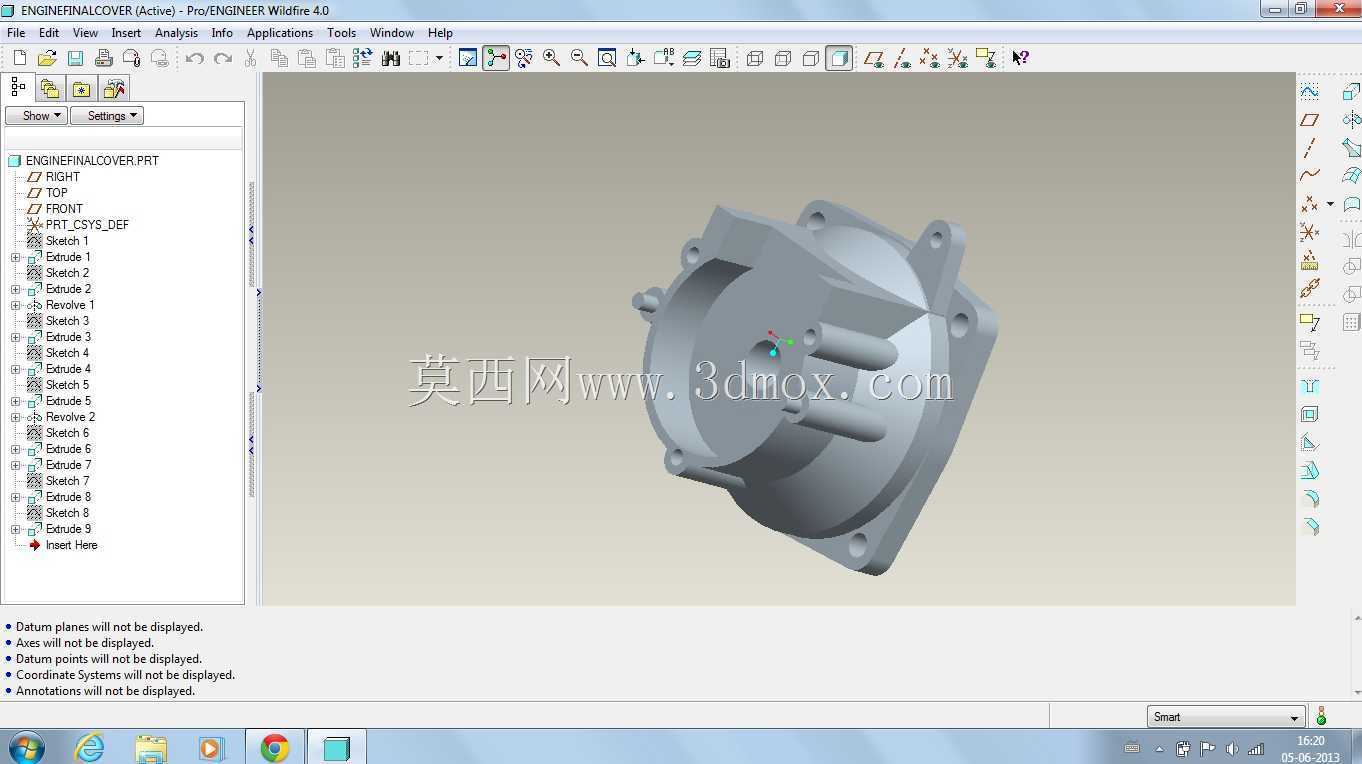Open the Show dropdown
This screenshot has height=764, width=1362.
[x=36, y=116]
